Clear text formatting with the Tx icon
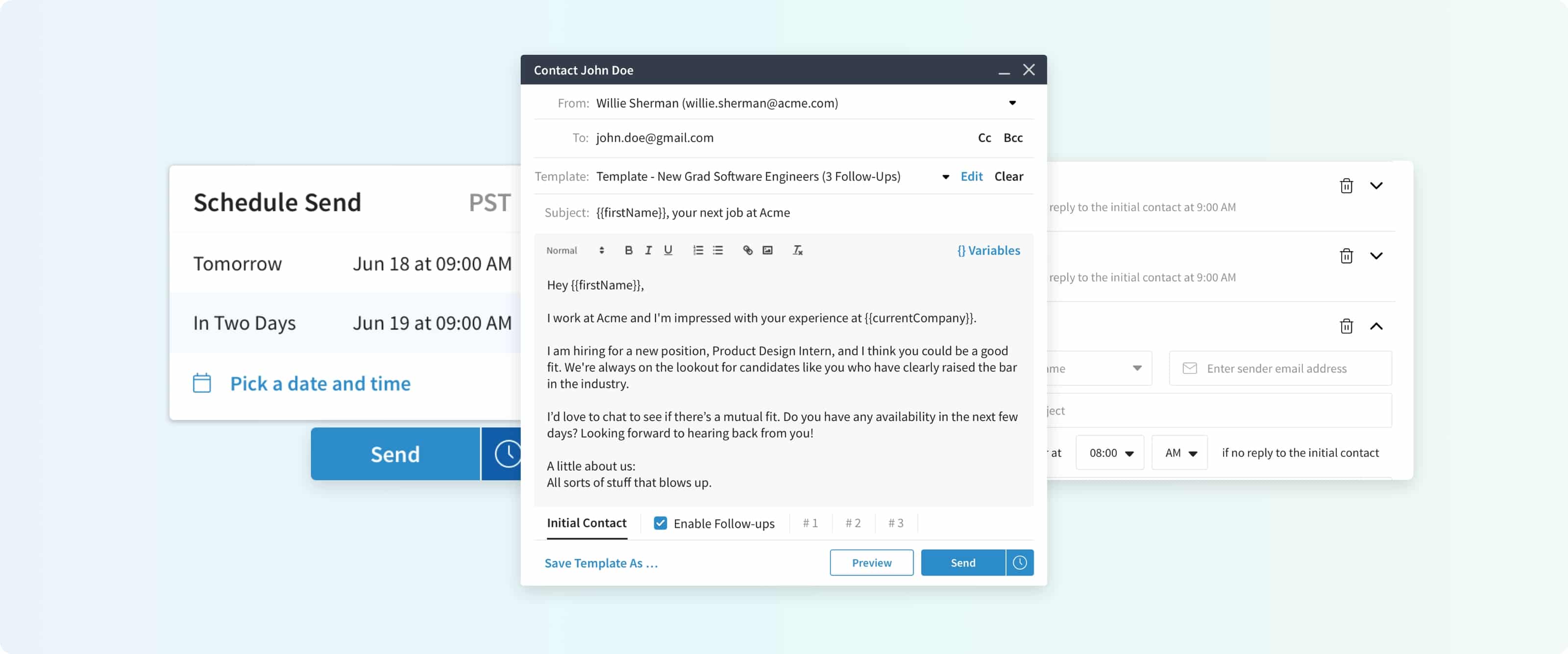This screenshot has height=654, width=1568. click(x=797, y=250)
